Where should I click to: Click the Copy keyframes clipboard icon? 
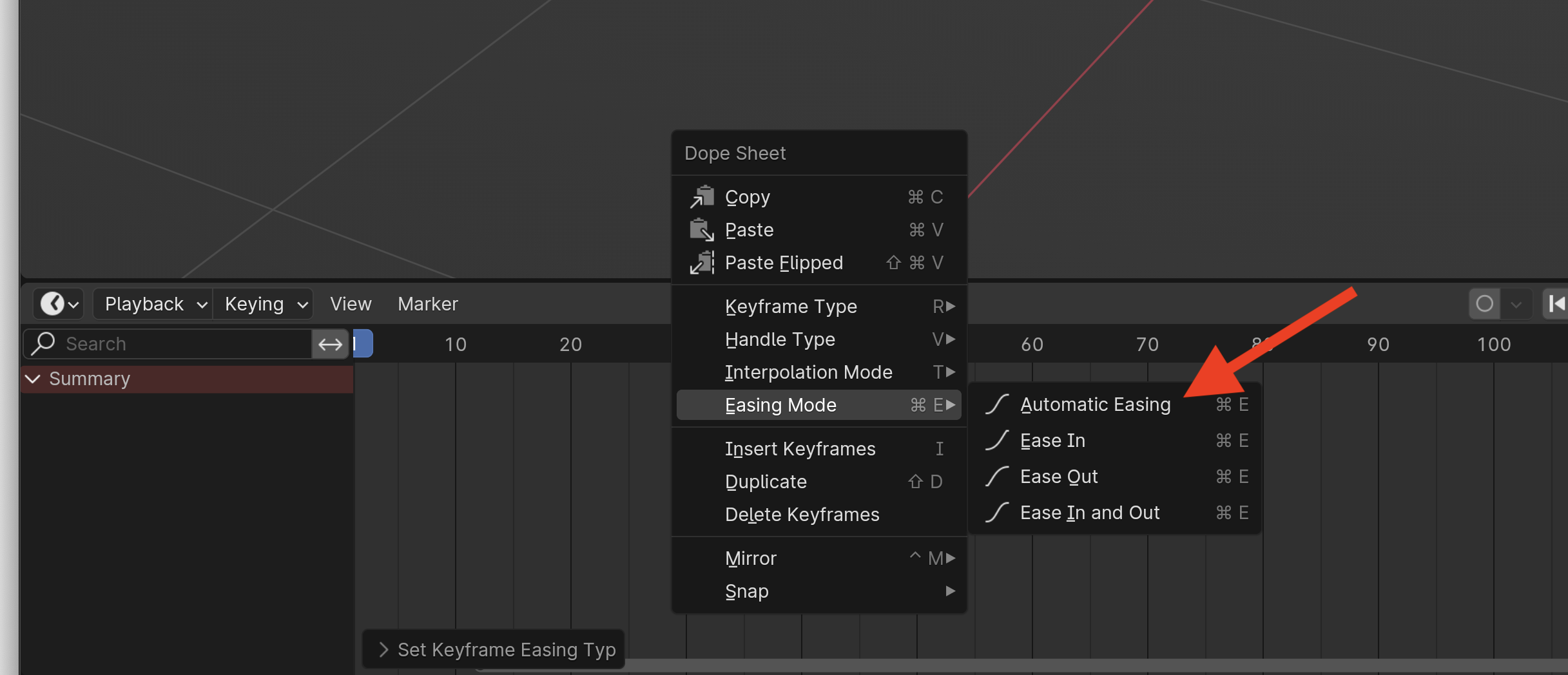tap(702, 197)
